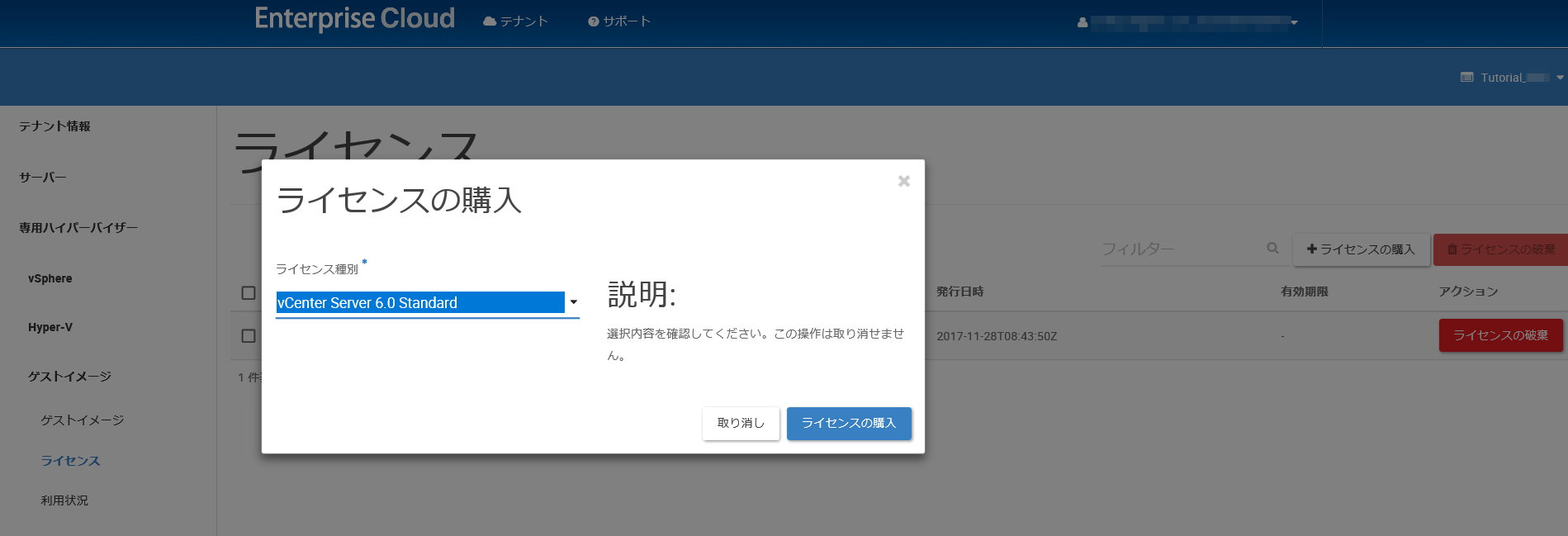This screenshot has height=536, width=1568.
Task: Click the 説明: heading in dialog
Action: tap(642, 294)
